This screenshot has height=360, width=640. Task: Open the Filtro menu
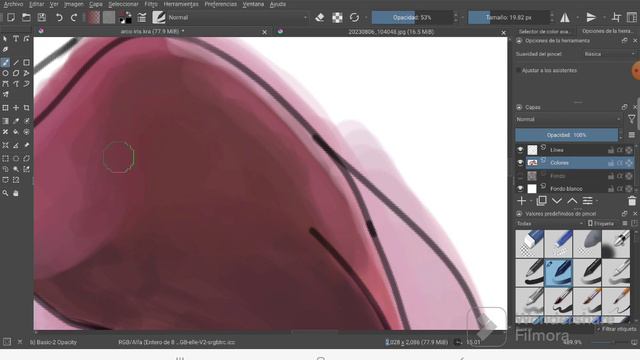coord(151,4)
